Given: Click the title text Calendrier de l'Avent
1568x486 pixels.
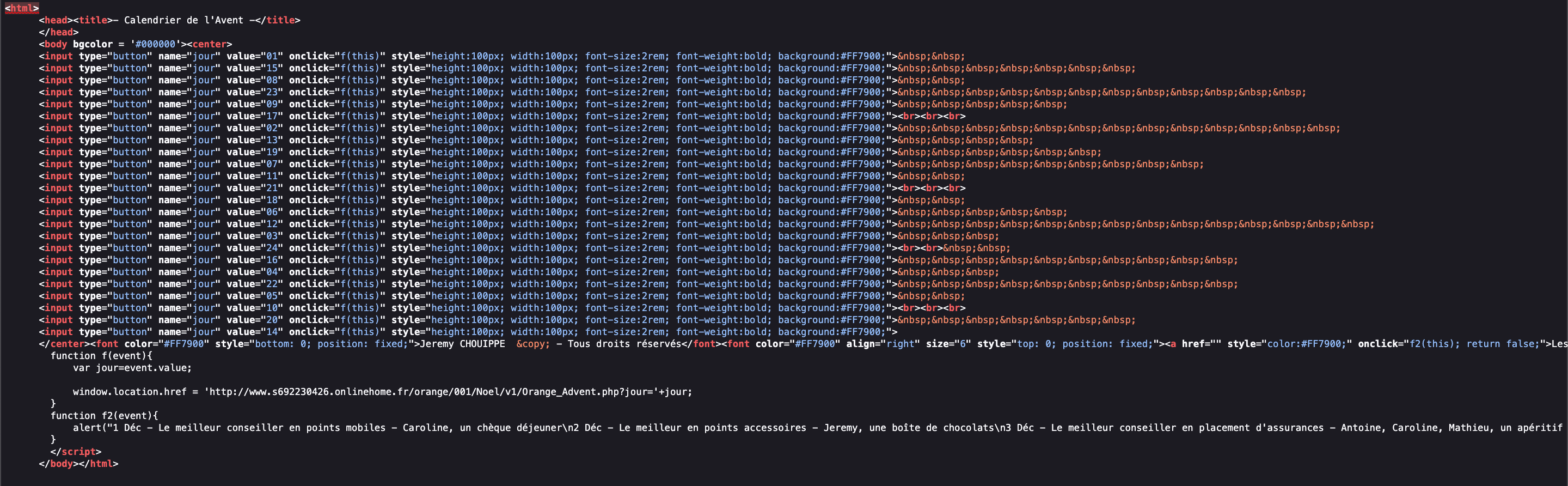Looking at the screenshot, I should coord(183,20).
